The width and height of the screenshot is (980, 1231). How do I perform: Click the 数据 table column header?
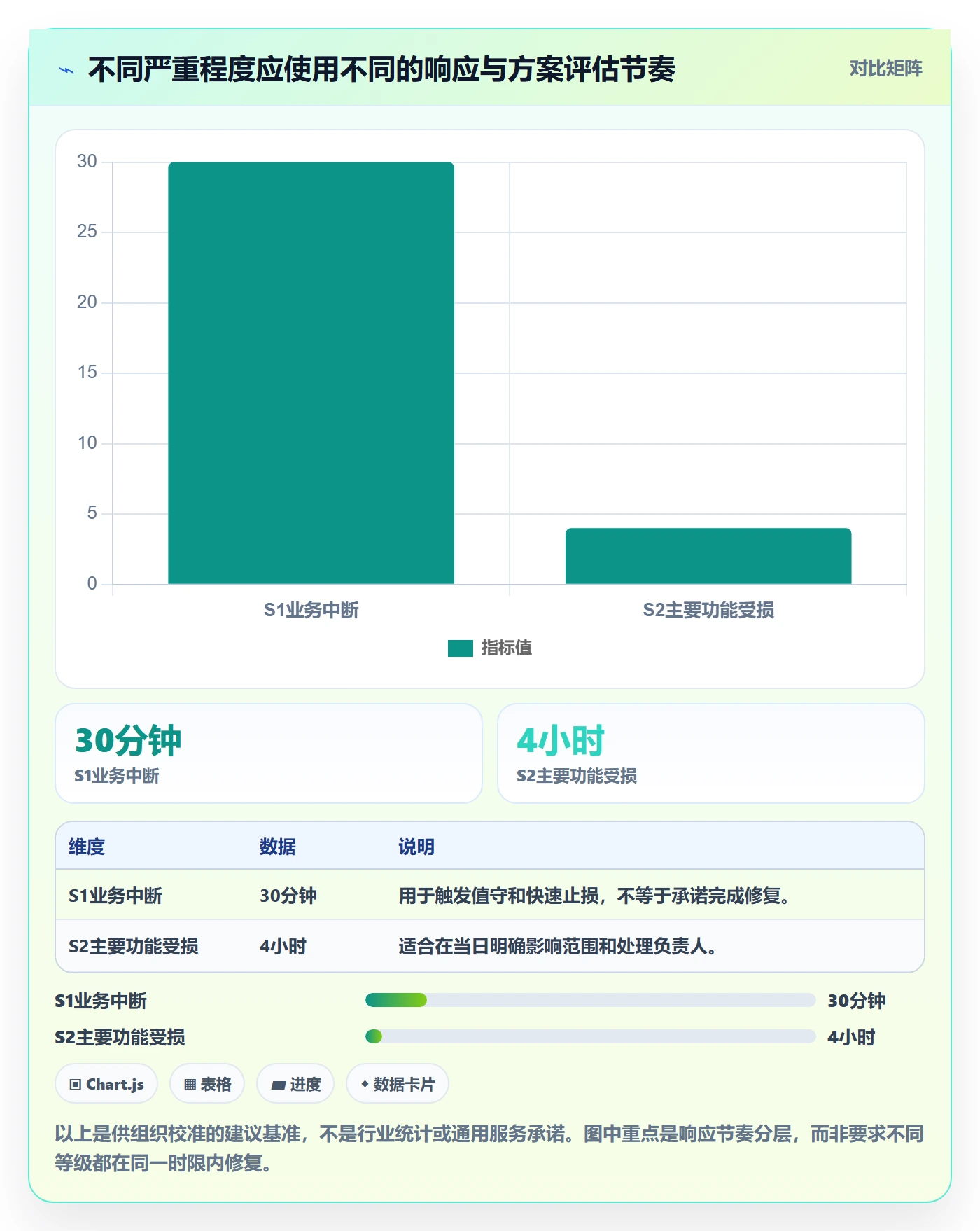[278, 847]
